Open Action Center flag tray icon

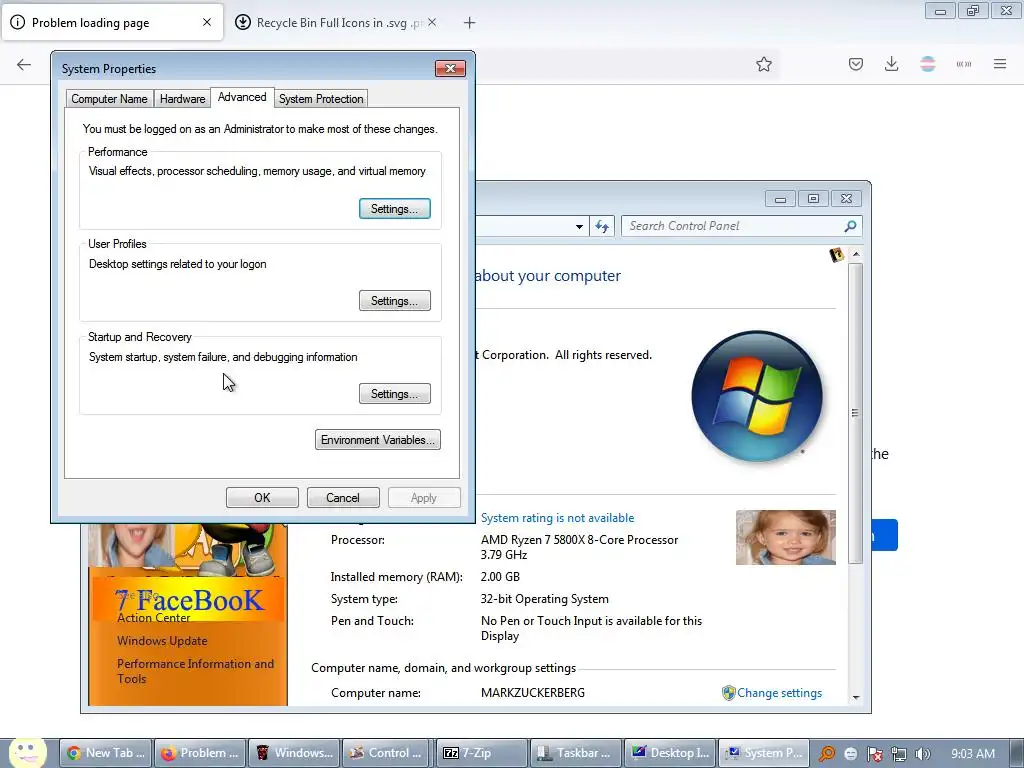coord(874,754)
